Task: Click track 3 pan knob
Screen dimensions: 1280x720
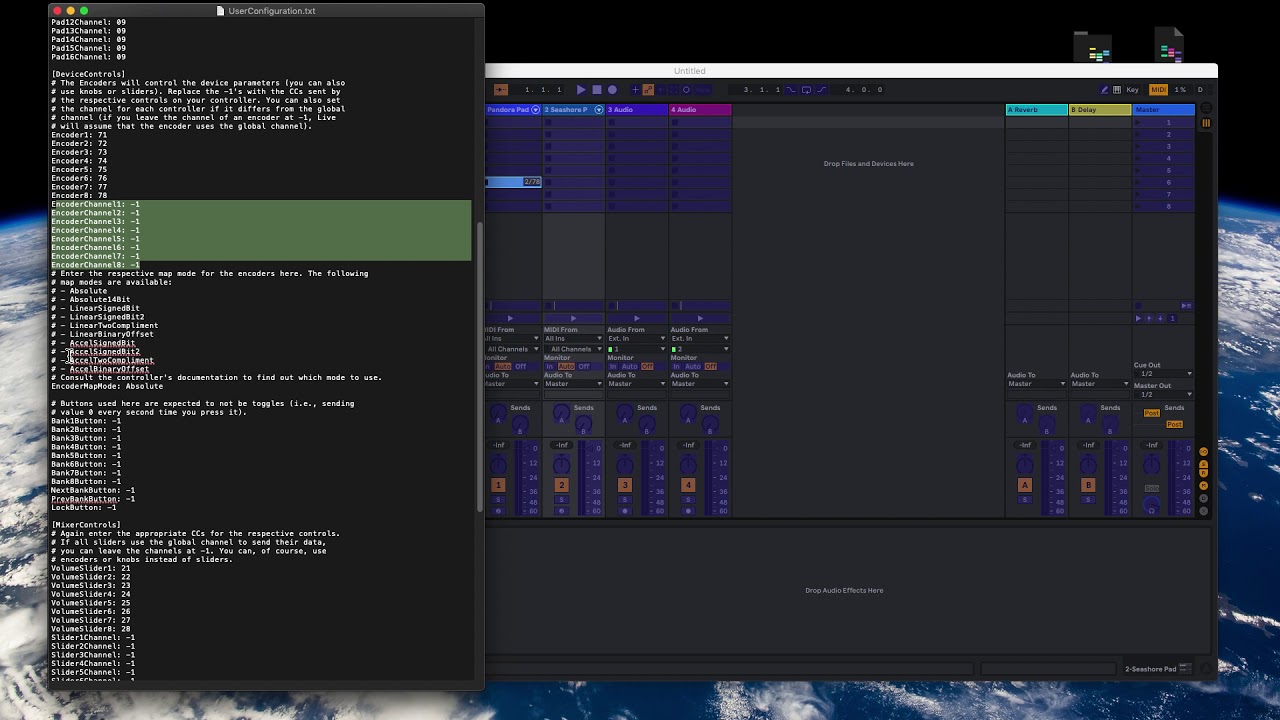Action: [x=625, y=465]
